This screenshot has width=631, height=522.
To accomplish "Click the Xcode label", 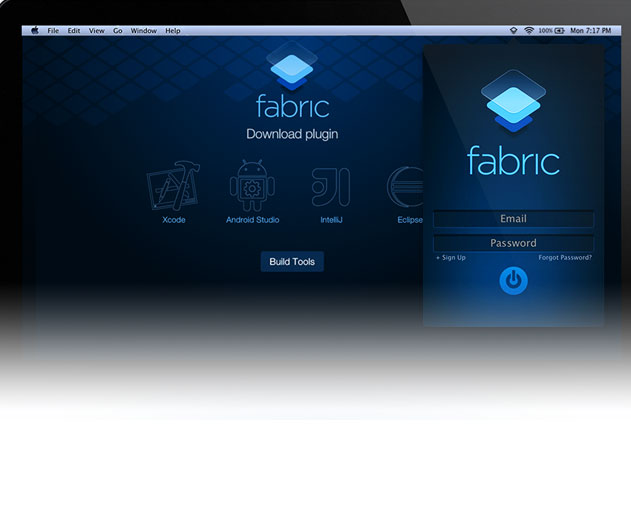I will (174, 220).
